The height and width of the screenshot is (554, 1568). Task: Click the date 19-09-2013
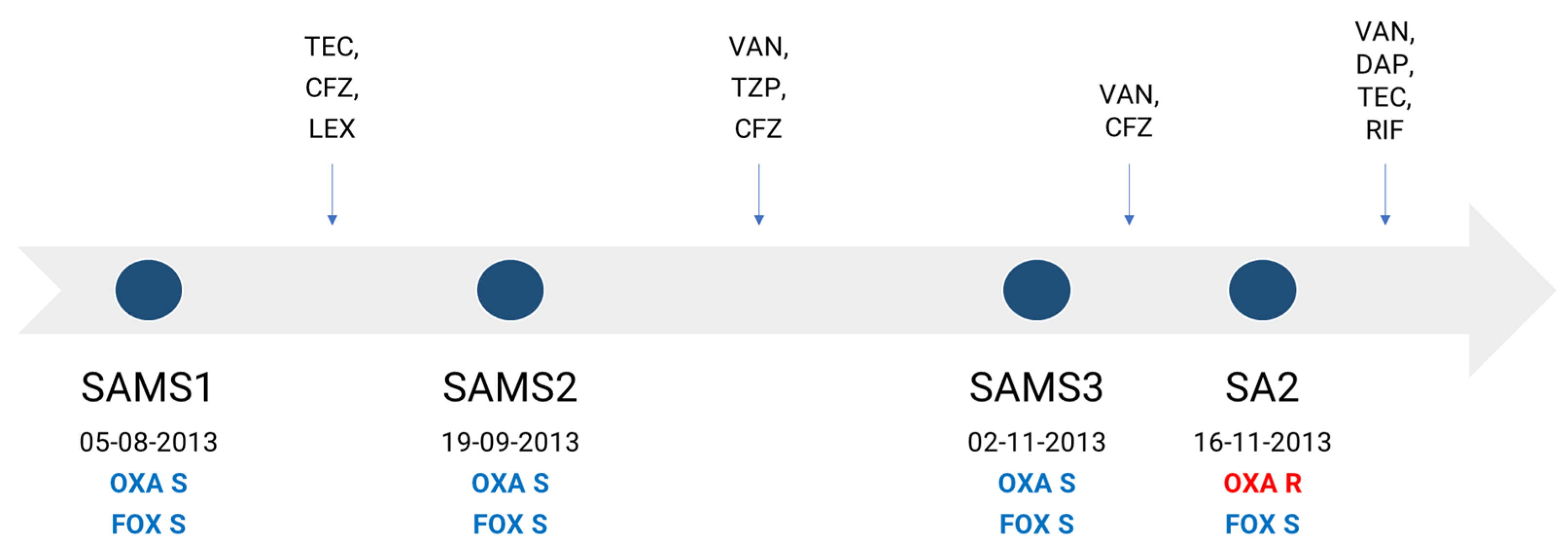pos(510,442)
